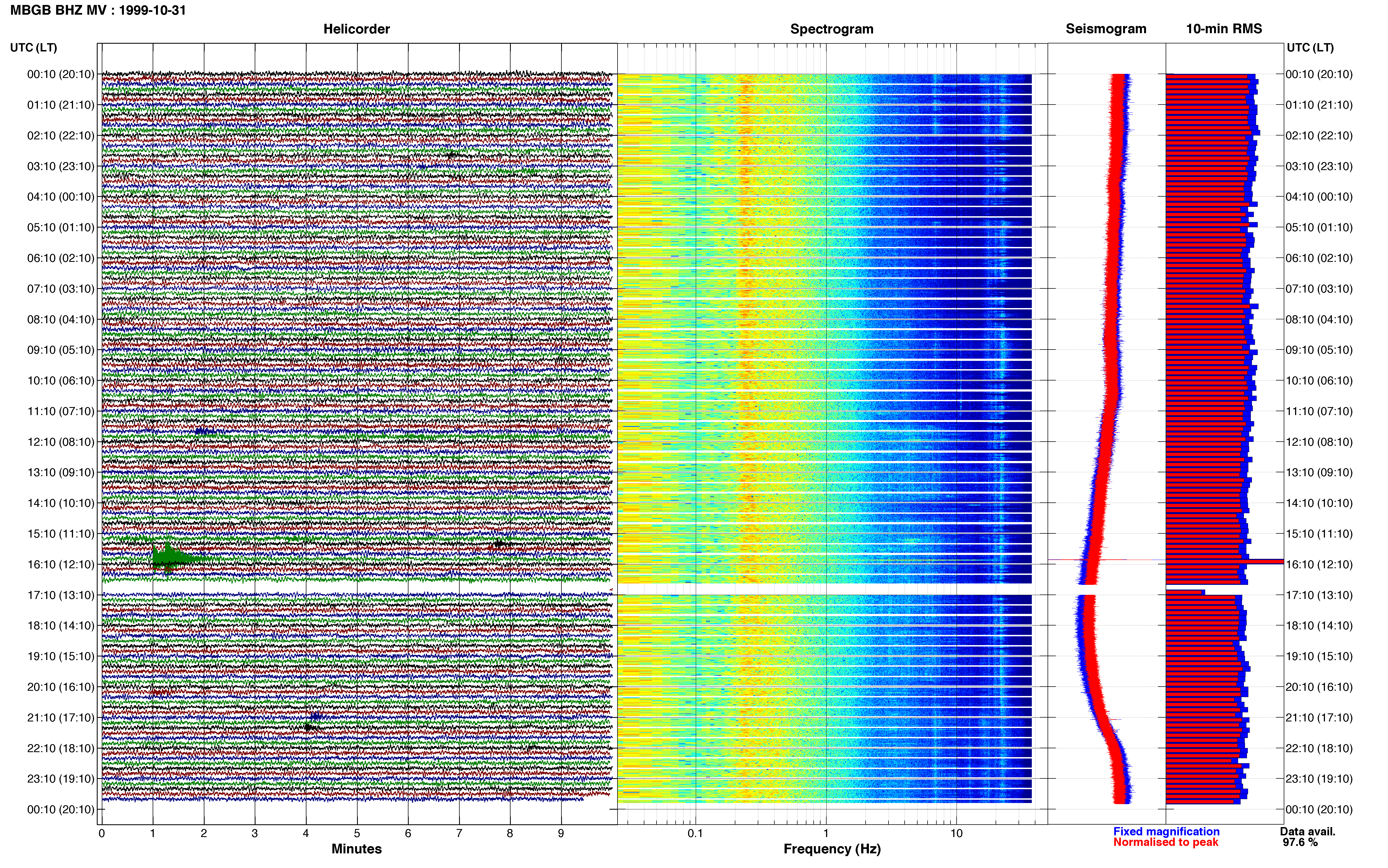Click the frequency tick label 1
The width and height of the screenshot is (1388, 868).
(826, 833)
